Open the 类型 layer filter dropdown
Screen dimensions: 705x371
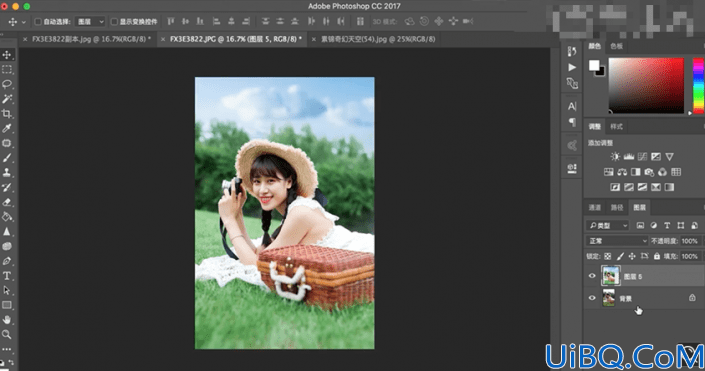(x=607, y=225)
